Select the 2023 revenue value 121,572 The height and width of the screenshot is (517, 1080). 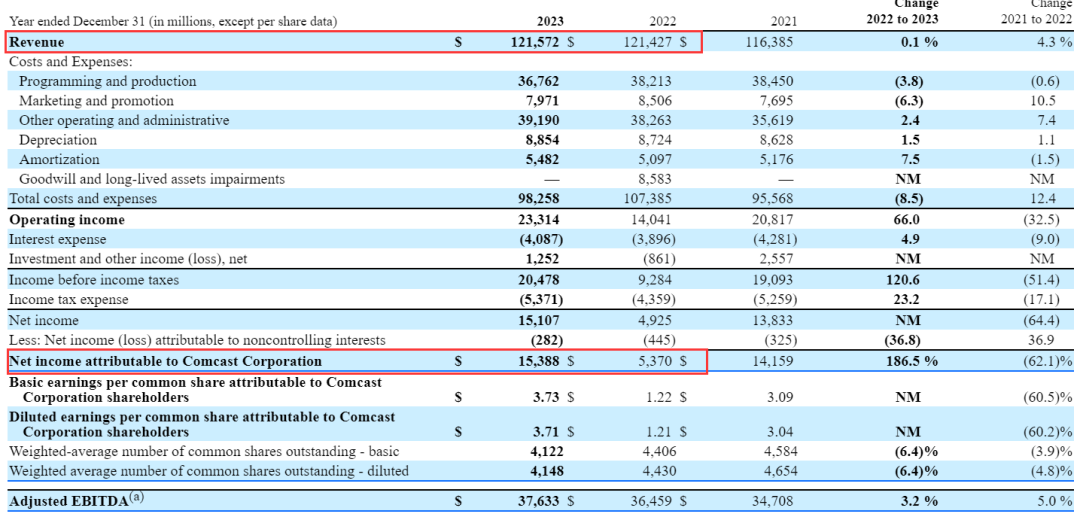(x=531, y=43)
